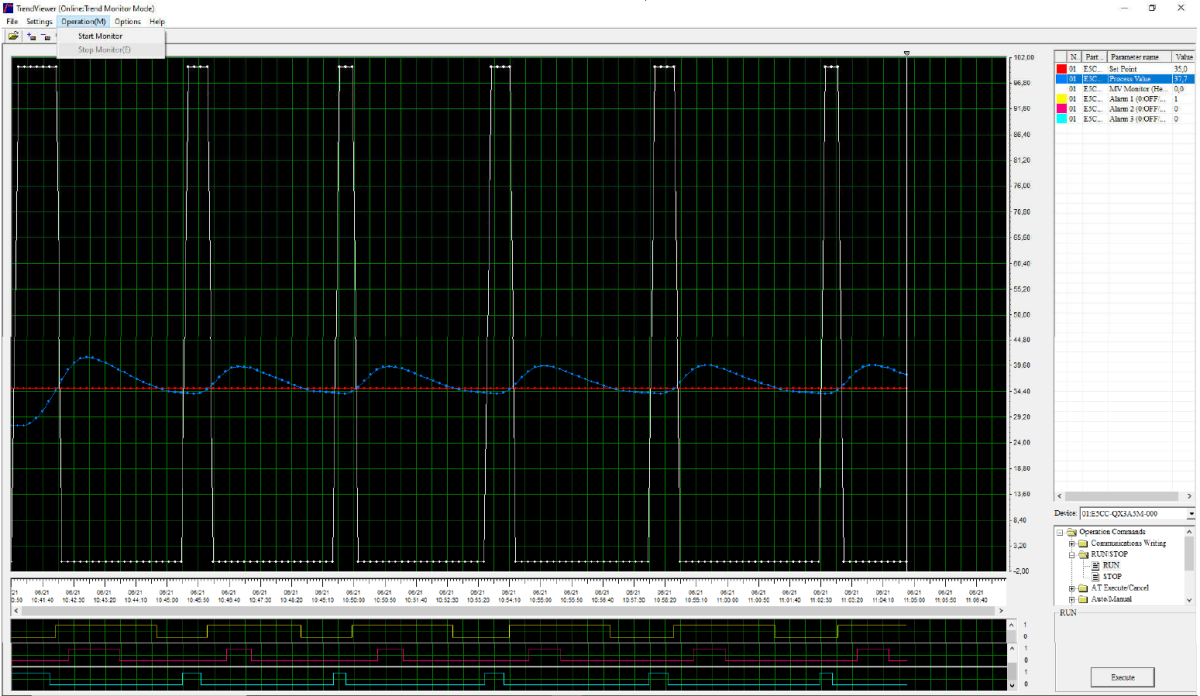
Task: Select the RUN command in the tree
Action: (1111, 565)
